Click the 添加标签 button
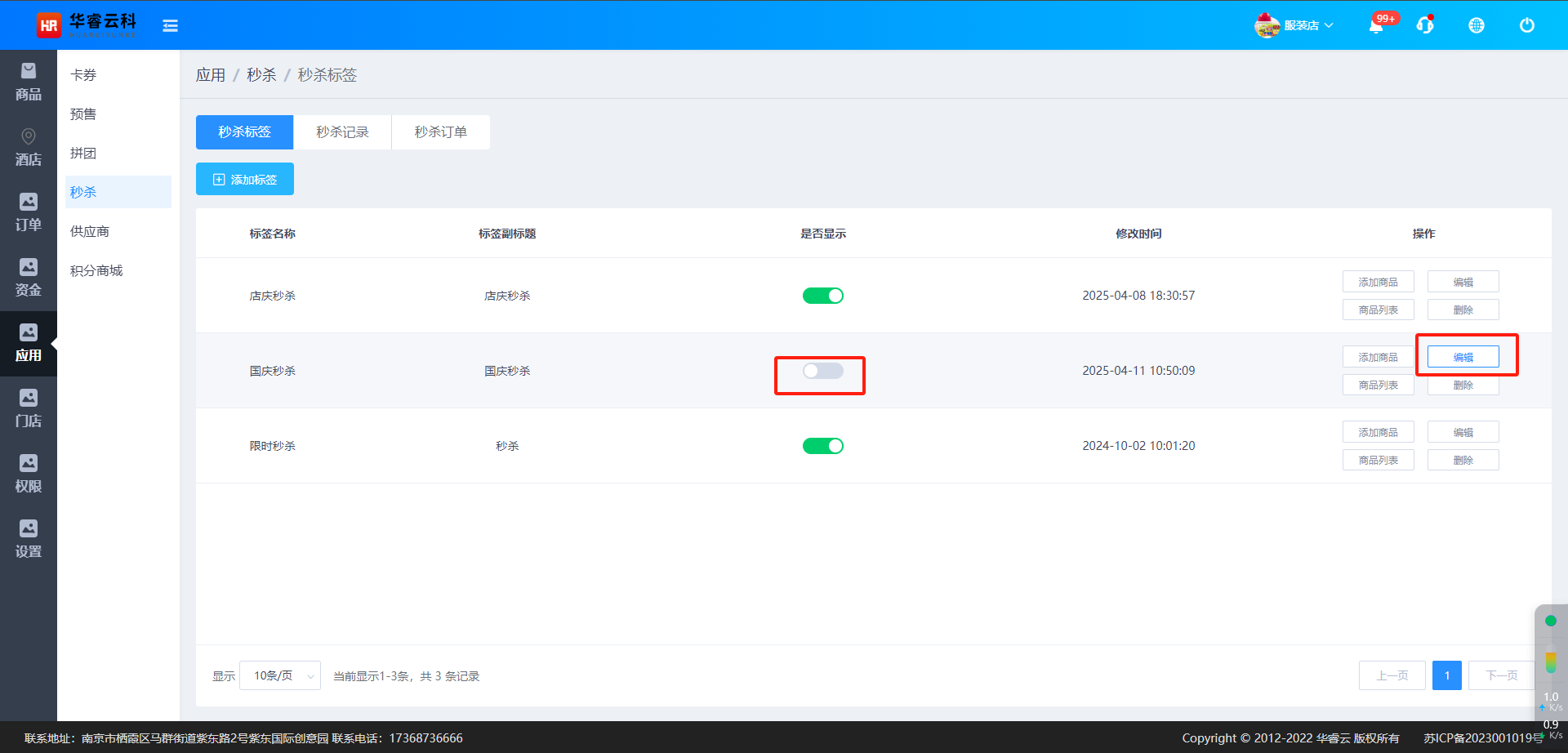1568x753 pixels. tap(245, 180)
